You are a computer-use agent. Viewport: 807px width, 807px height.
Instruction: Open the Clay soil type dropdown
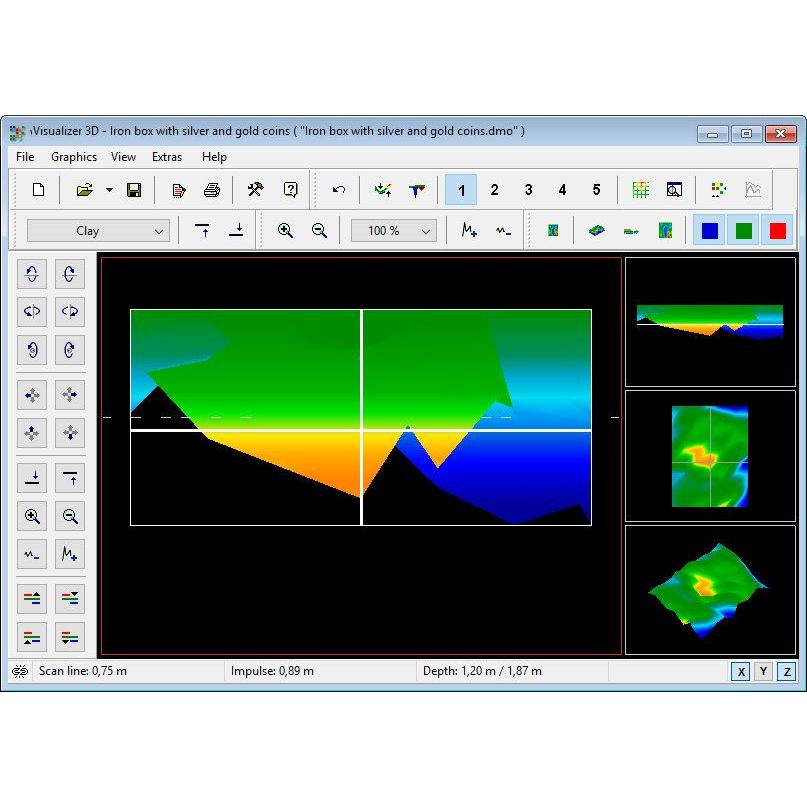point(98,231)
